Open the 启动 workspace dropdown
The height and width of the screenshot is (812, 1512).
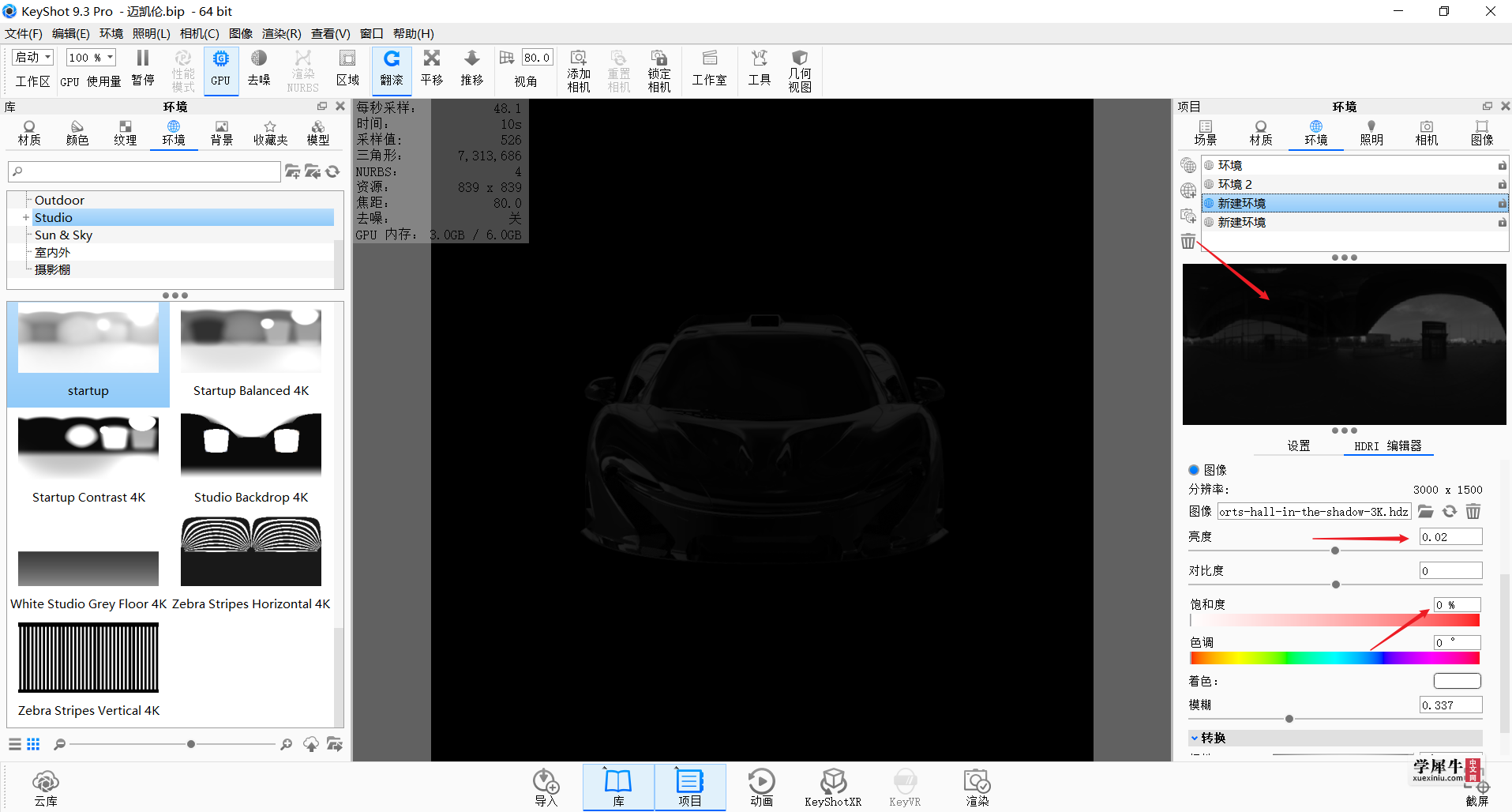click(32, 58)
